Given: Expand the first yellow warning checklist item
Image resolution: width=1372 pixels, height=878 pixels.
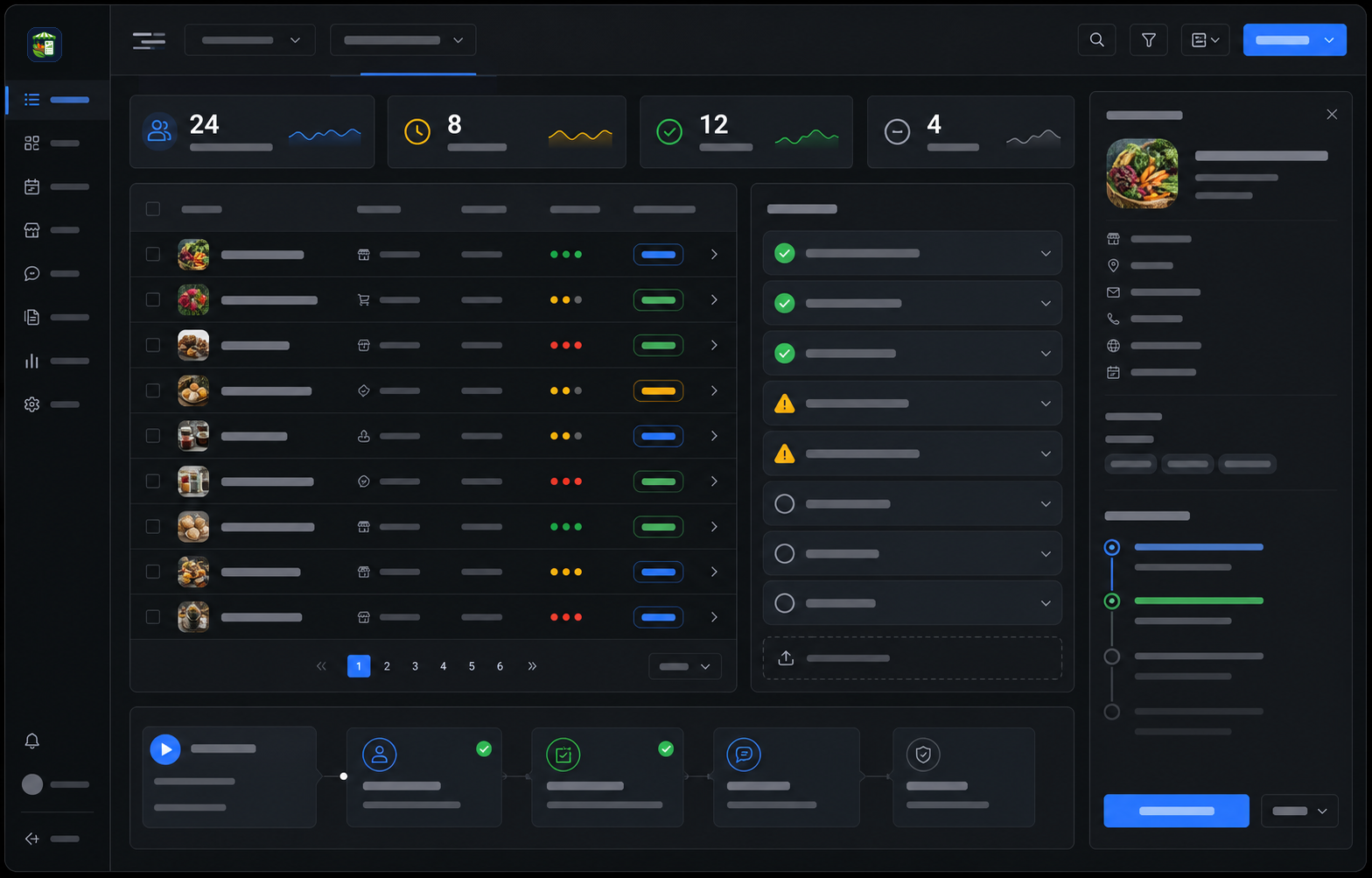Looking at the screenshot, I should (913, 404).
